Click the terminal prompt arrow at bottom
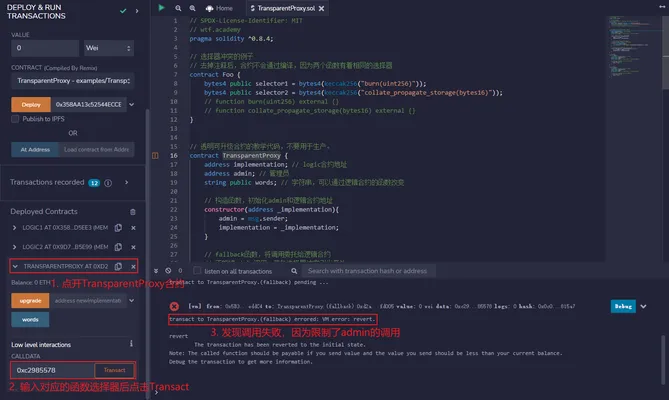 coord(156,391)
